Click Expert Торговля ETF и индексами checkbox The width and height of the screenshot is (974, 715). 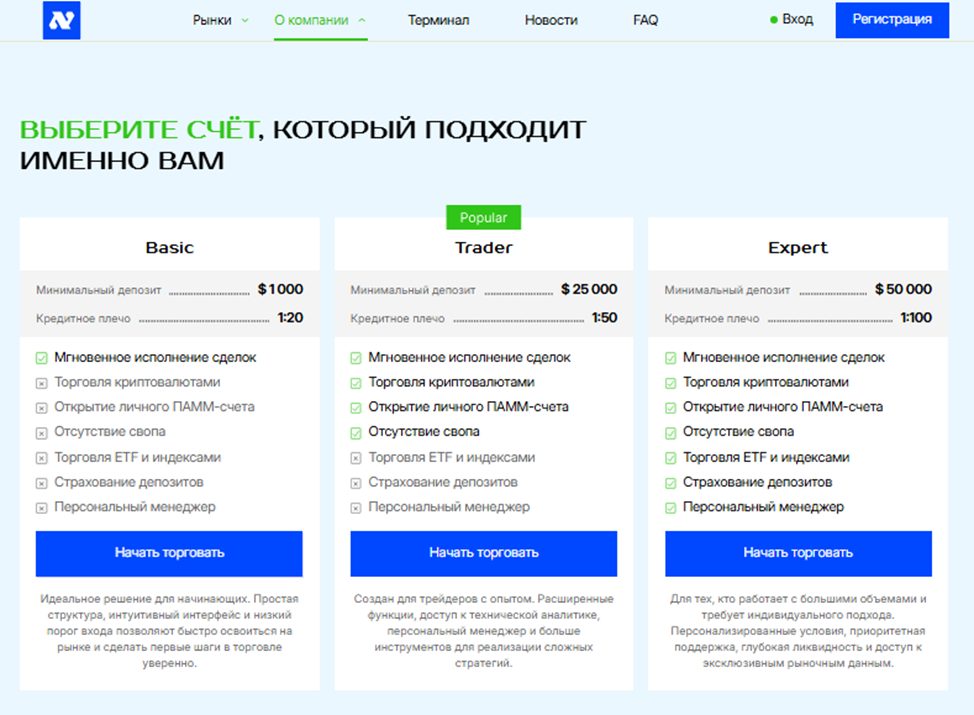[671, 458]
